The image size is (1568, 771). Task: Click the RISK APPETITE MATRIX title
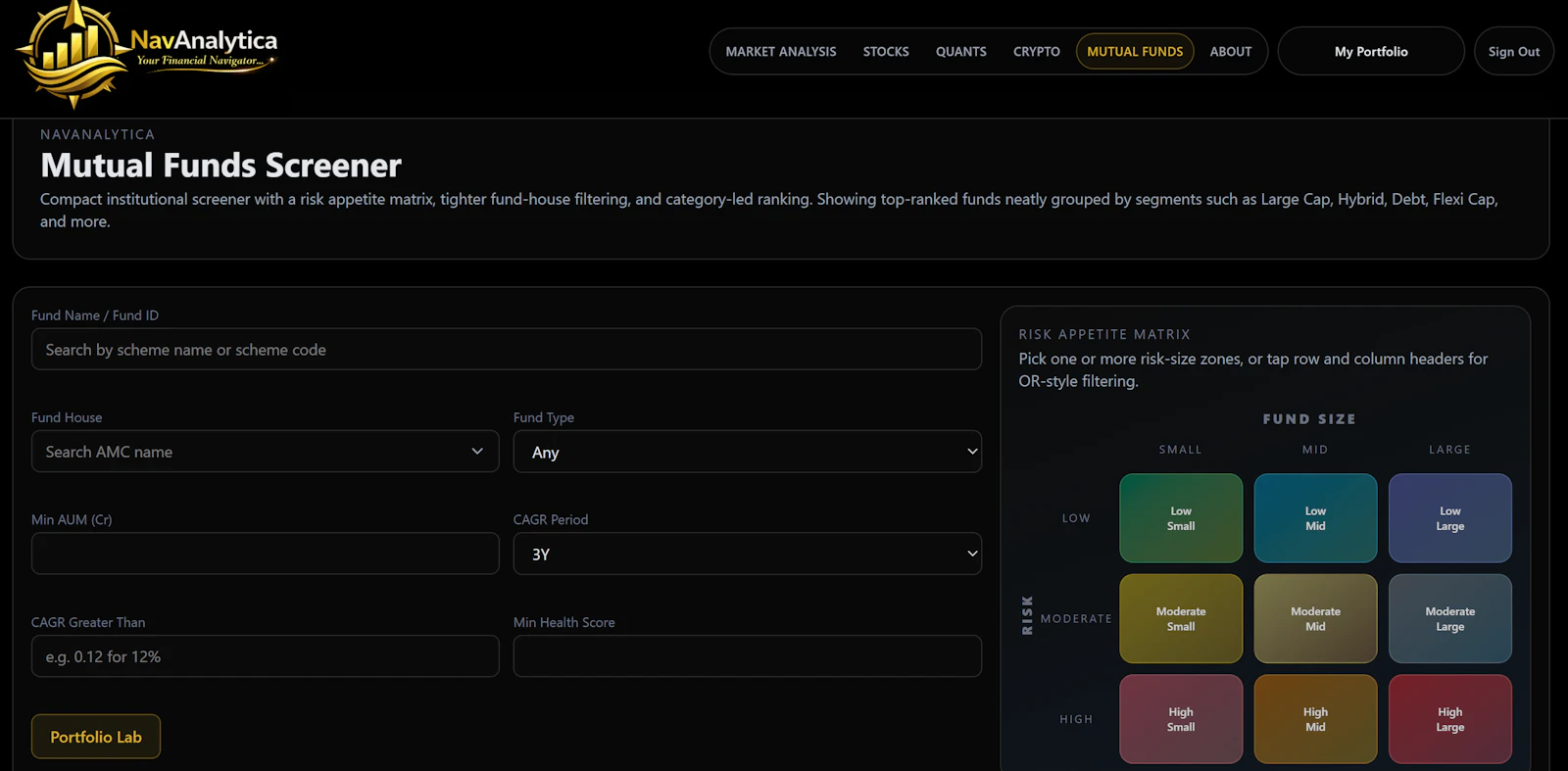[1104, 334]
